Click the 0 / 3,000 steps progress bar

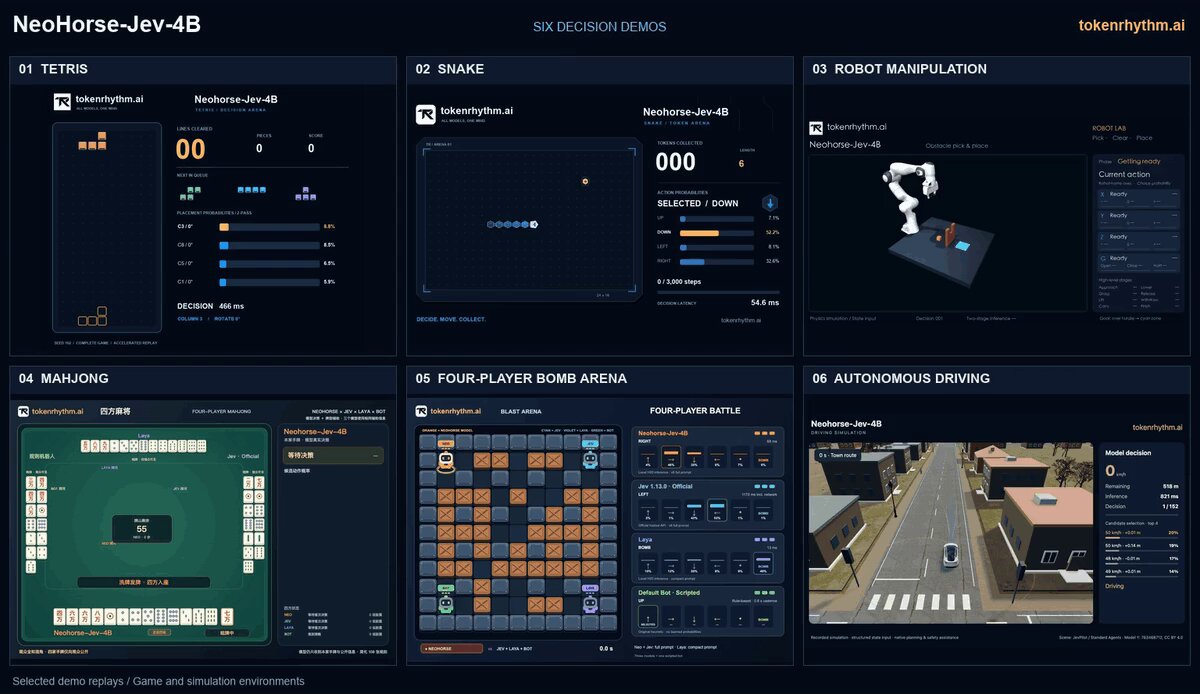(x=718, y=292)
